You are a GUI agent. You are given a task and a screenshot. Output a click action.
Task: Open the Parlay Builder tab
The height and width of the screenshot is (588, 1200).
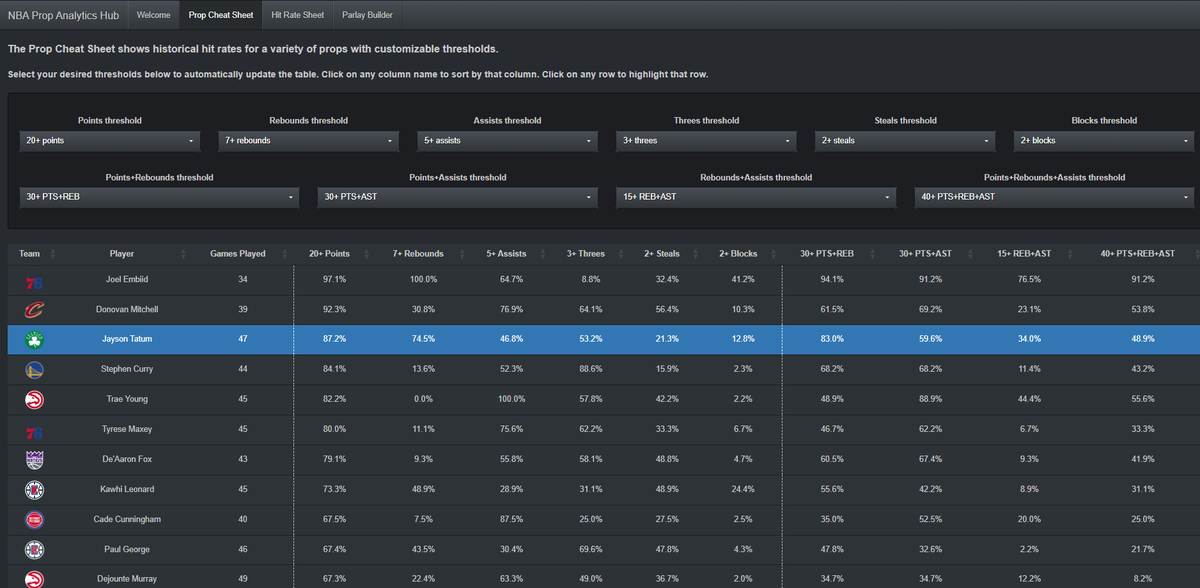tap(368, 15)
